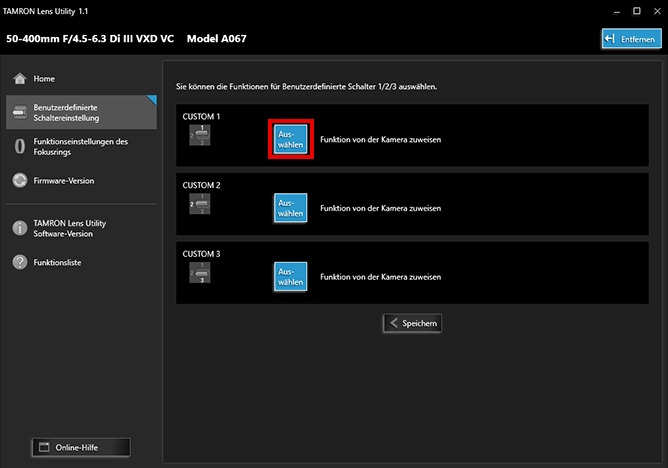Click the info icon in sidebar
The image size is (668, 468).
[x=20, y=228]
